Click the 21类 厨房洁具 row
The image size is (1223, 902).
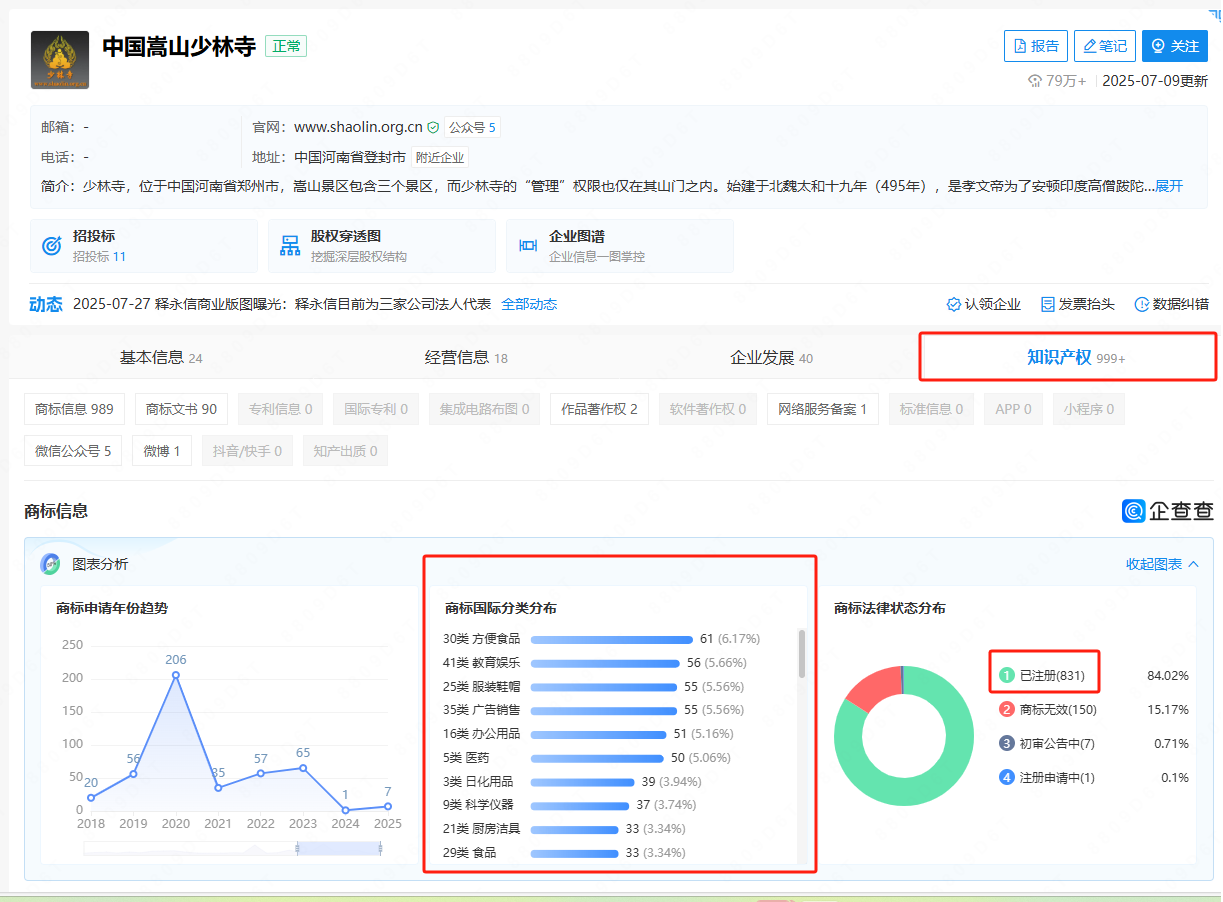pyautogui.click(x=564, y=829)
